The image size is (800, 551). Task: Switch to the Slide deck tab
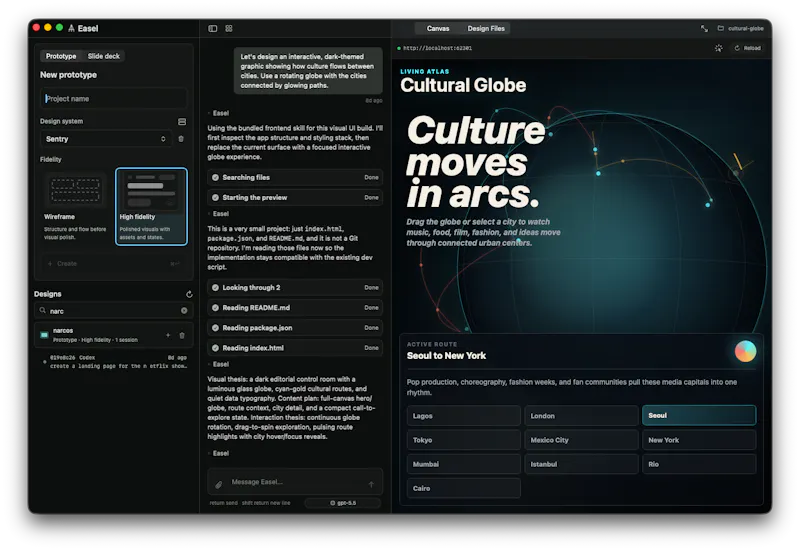(x=104, y=56)
